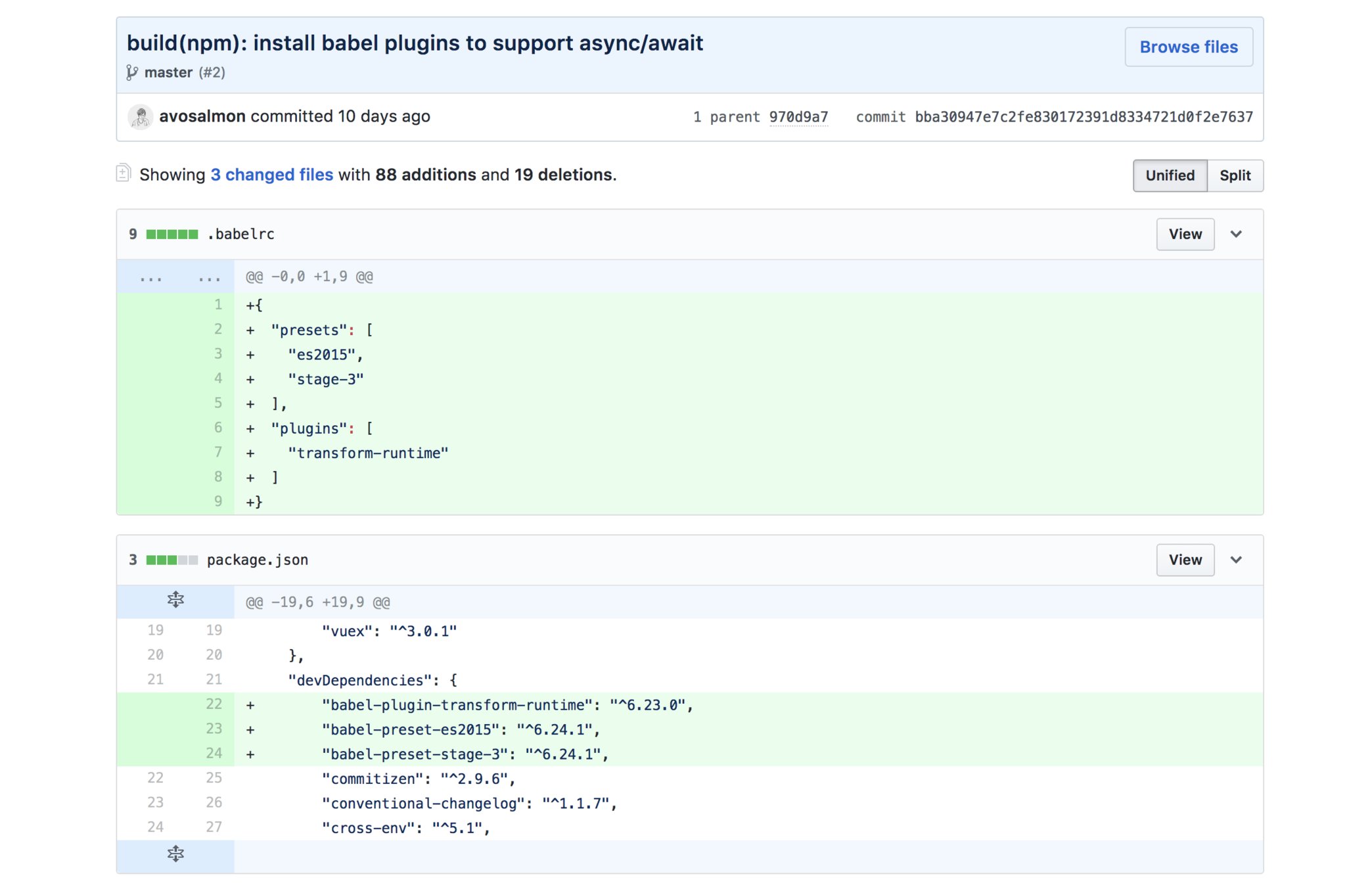This screenshot has height=887, width=1372.
Task: Click the git branch icon beside master
Action: [132, 72]
